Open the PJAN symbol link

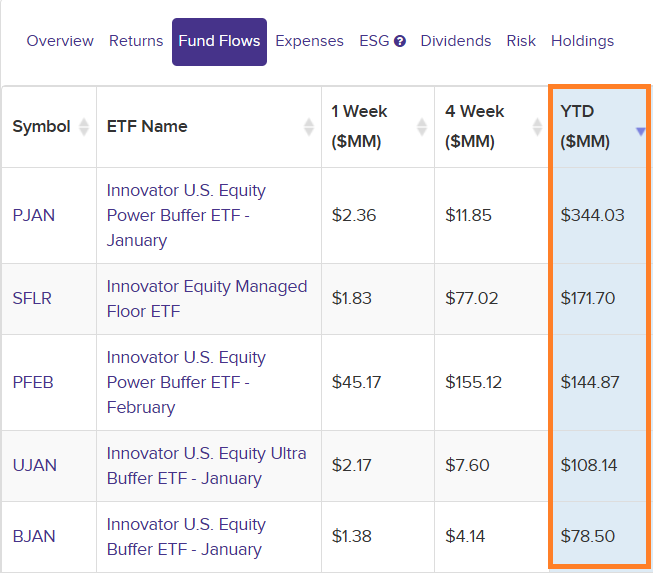coord(34,215)
